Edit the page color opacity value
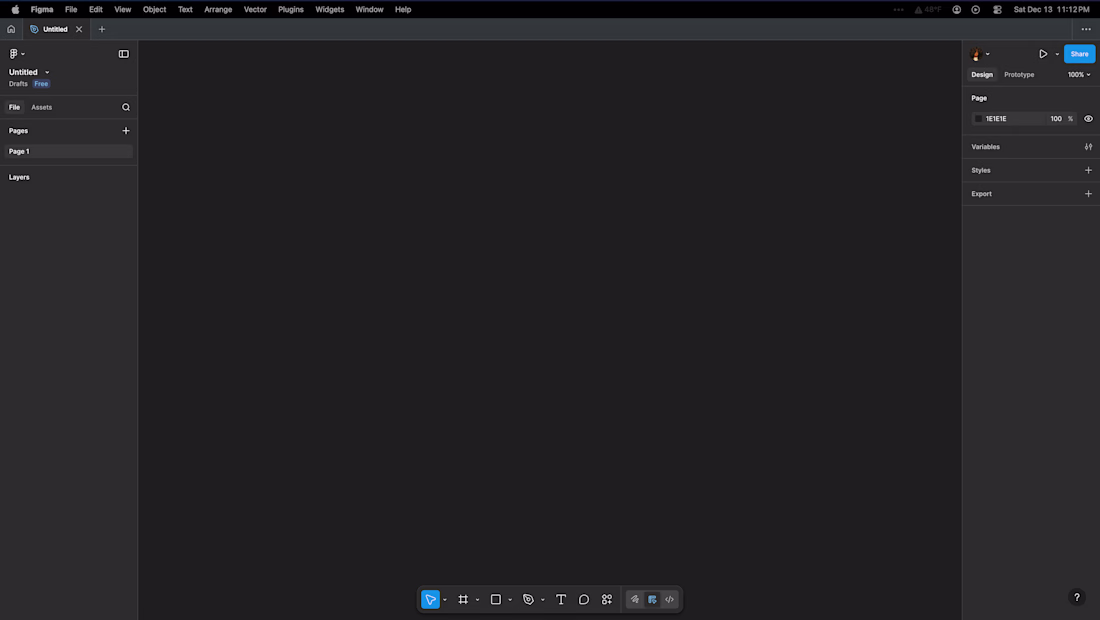Screen dimensions: 1100x620 (x=1056, y=119)
